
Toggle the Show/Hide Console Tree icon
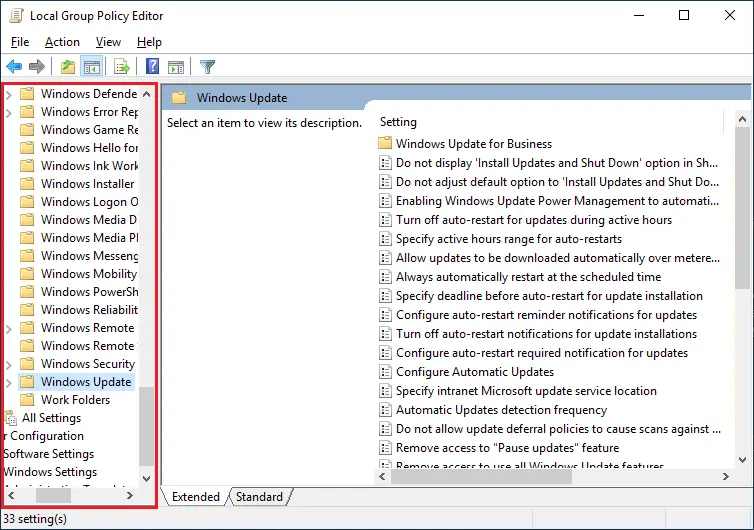[x=91, y=66]
